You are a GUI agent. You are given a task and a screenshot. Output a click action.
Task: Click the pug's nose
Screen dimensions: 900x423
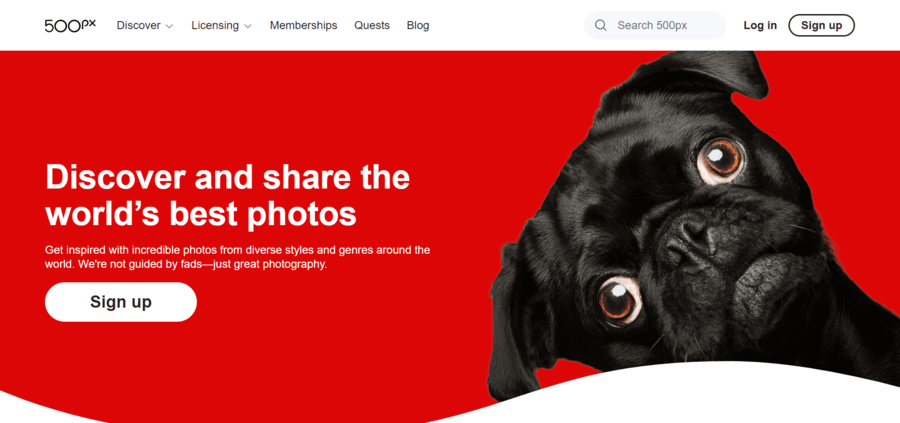pyautogui.click(x=690, y=242)
